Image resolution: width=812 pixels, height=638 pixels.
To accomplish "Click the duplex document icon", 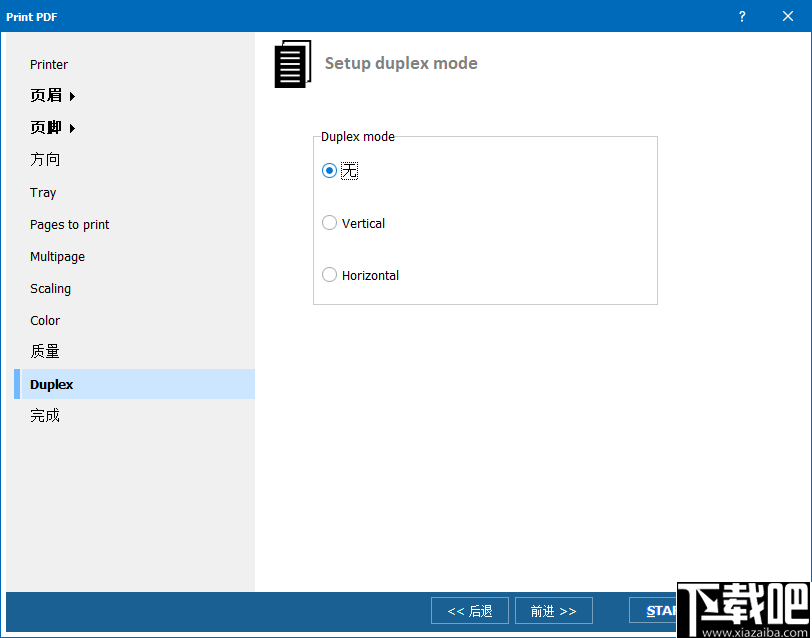I will (293, 63).
